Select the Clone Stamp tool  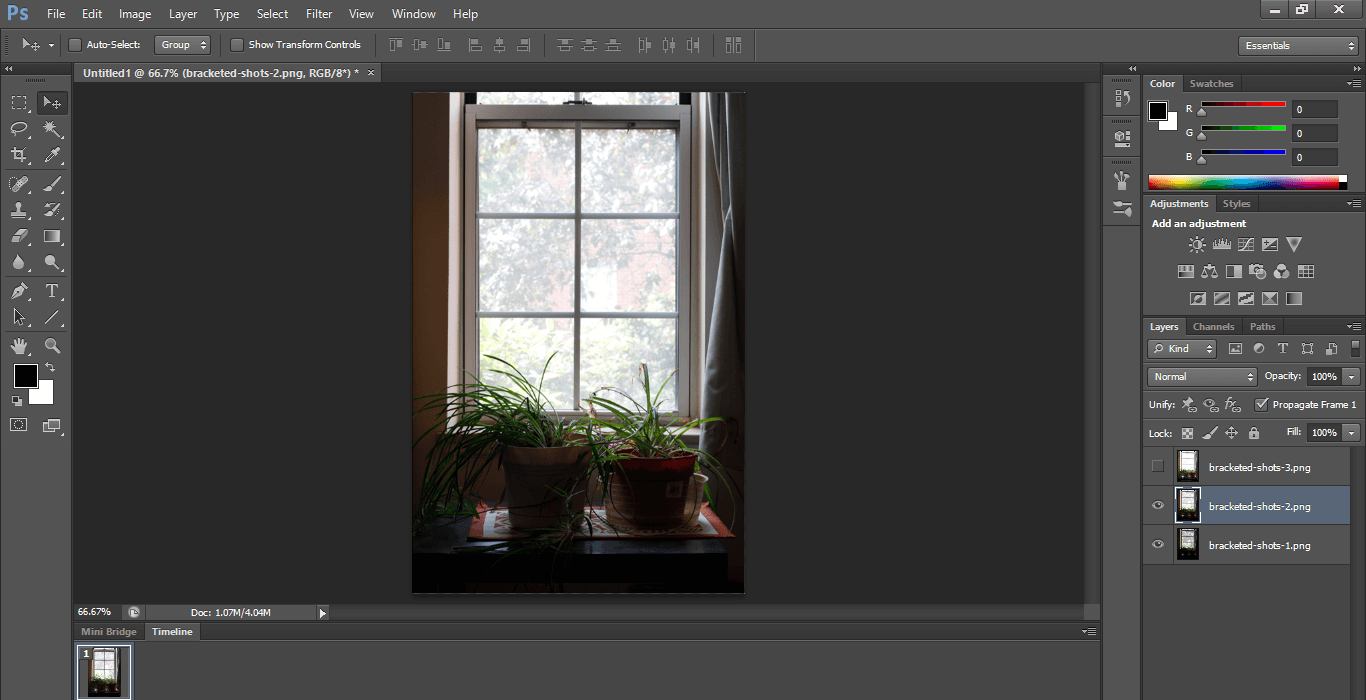tap(19, 210)
